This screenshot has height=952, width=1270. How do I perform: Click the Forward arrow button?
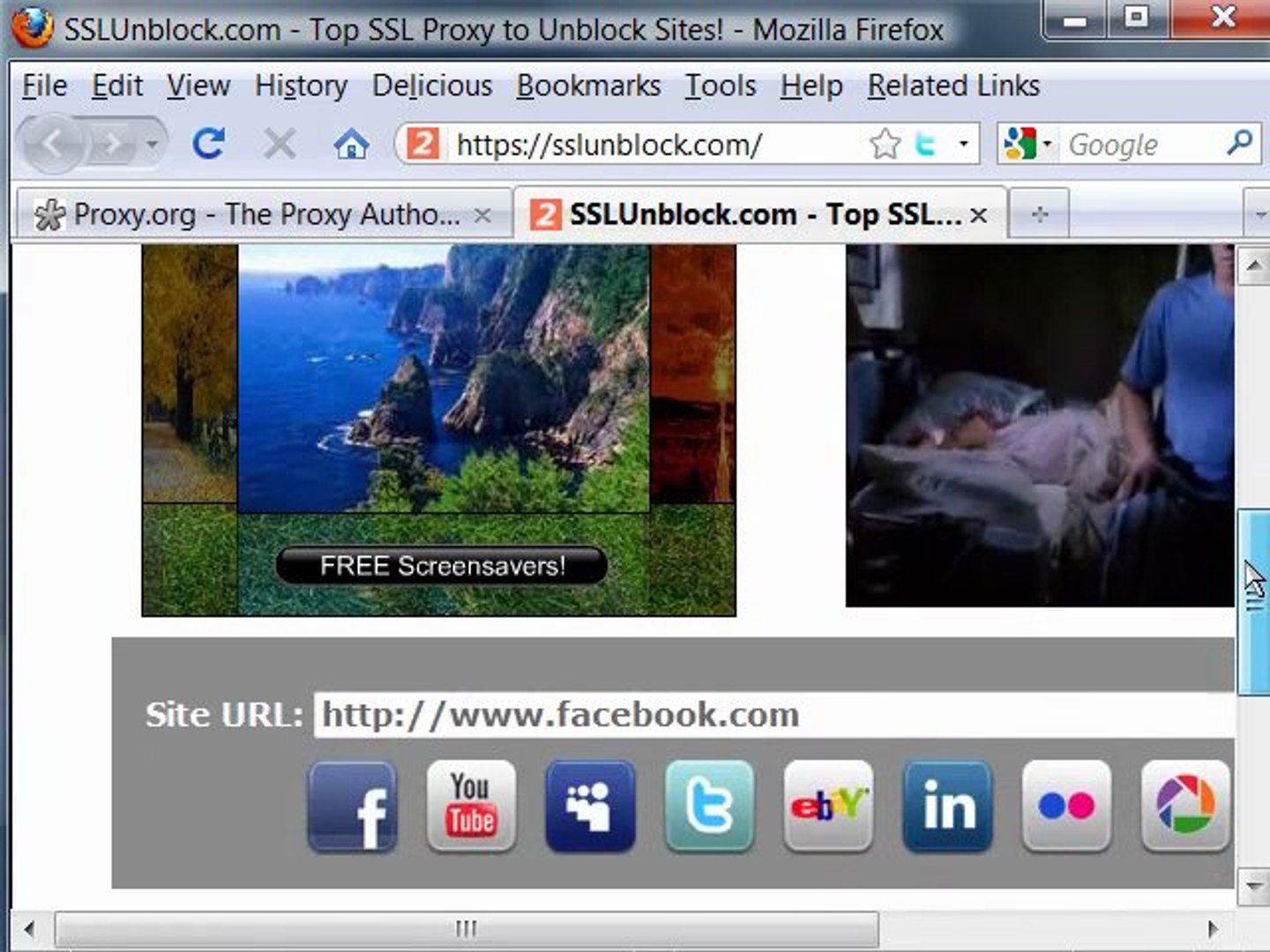[111, 144]
